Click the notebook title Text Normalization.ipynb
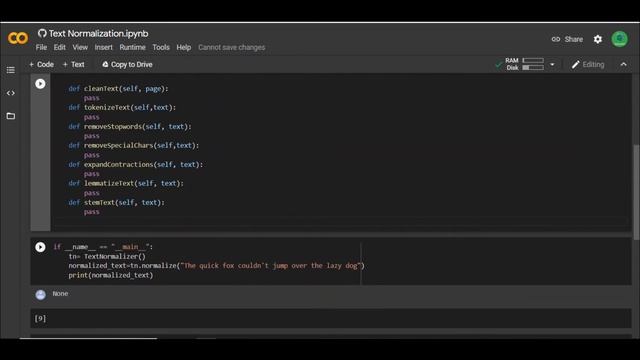The image size is (640, 360). click(x=98, y=33)
